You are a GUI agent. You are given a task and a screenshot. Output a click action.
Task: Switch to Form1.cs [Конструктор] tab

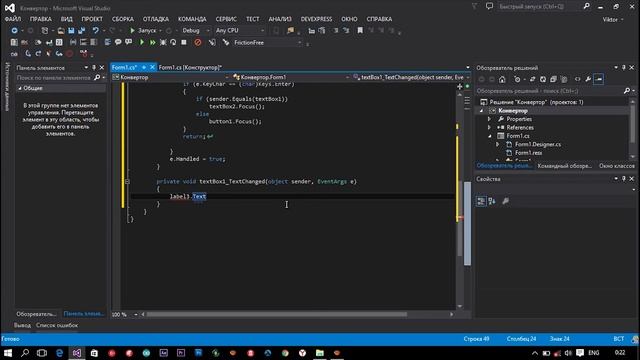pos(190,67)
